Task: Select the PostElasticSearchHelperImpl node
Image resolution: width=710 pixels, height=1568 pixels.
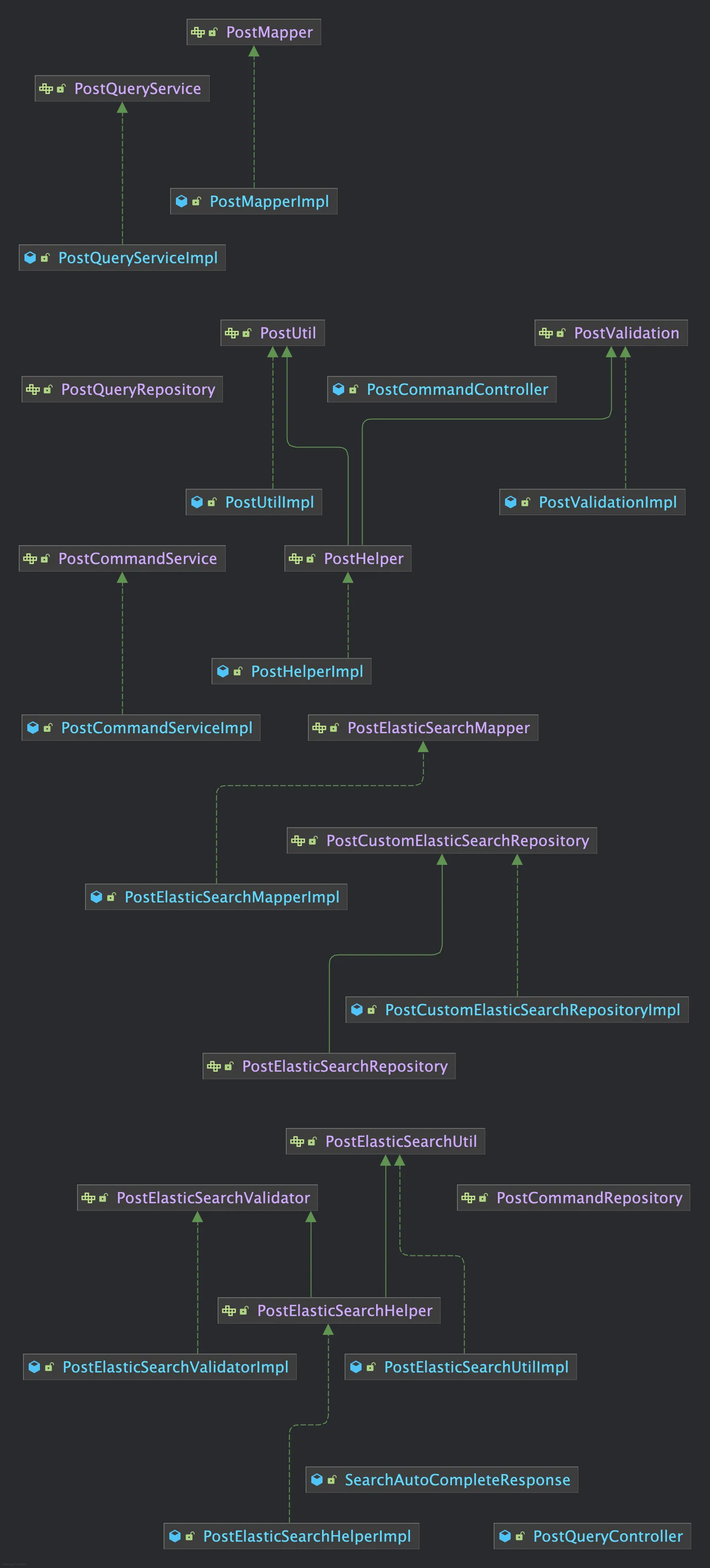Action: [x=291, y=1537]
